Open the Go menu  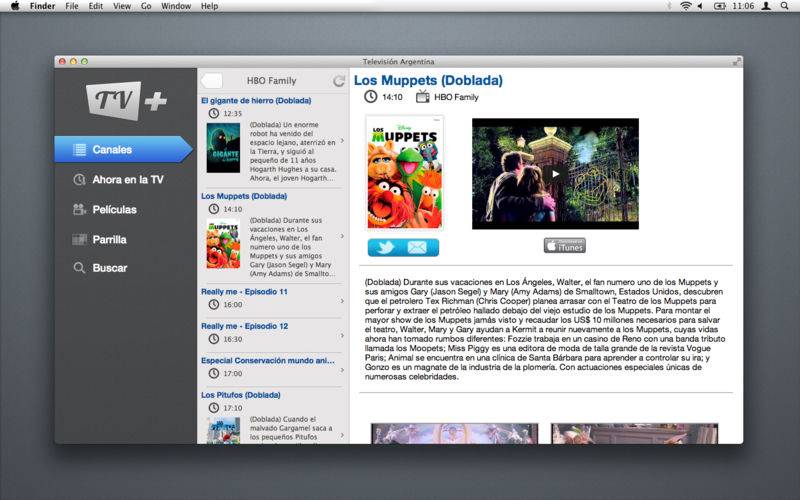(146, 6)
